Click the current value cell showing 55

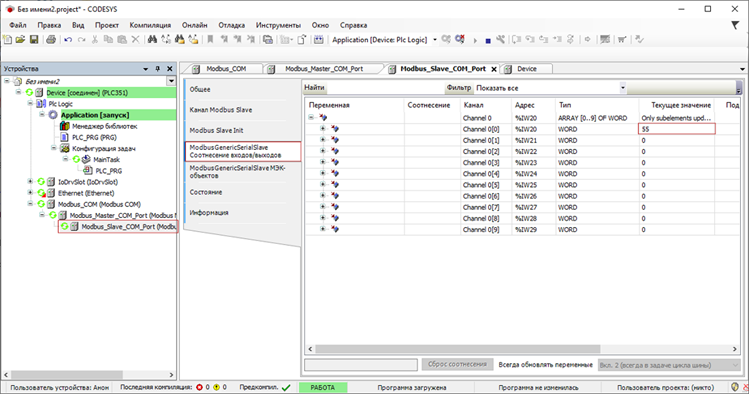coord(676,129)
